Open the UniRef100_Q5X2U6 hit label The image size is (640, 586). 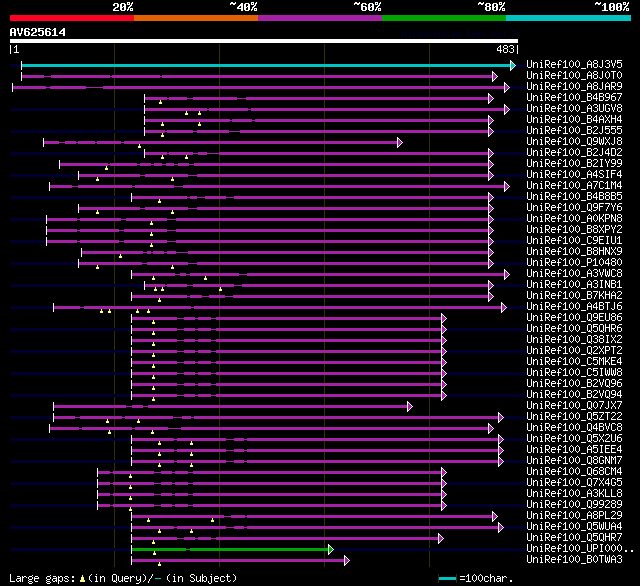[574, 439]
